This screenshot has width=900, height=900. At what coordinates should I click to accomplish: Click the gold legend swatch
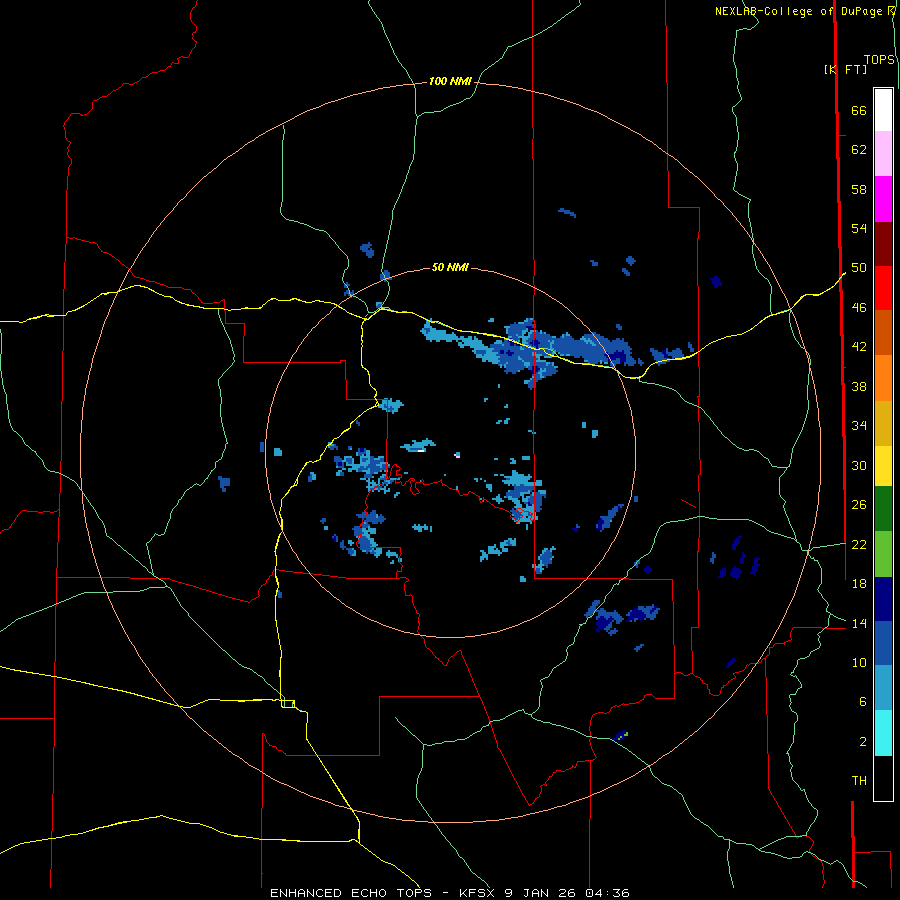(x=883, y=423)
